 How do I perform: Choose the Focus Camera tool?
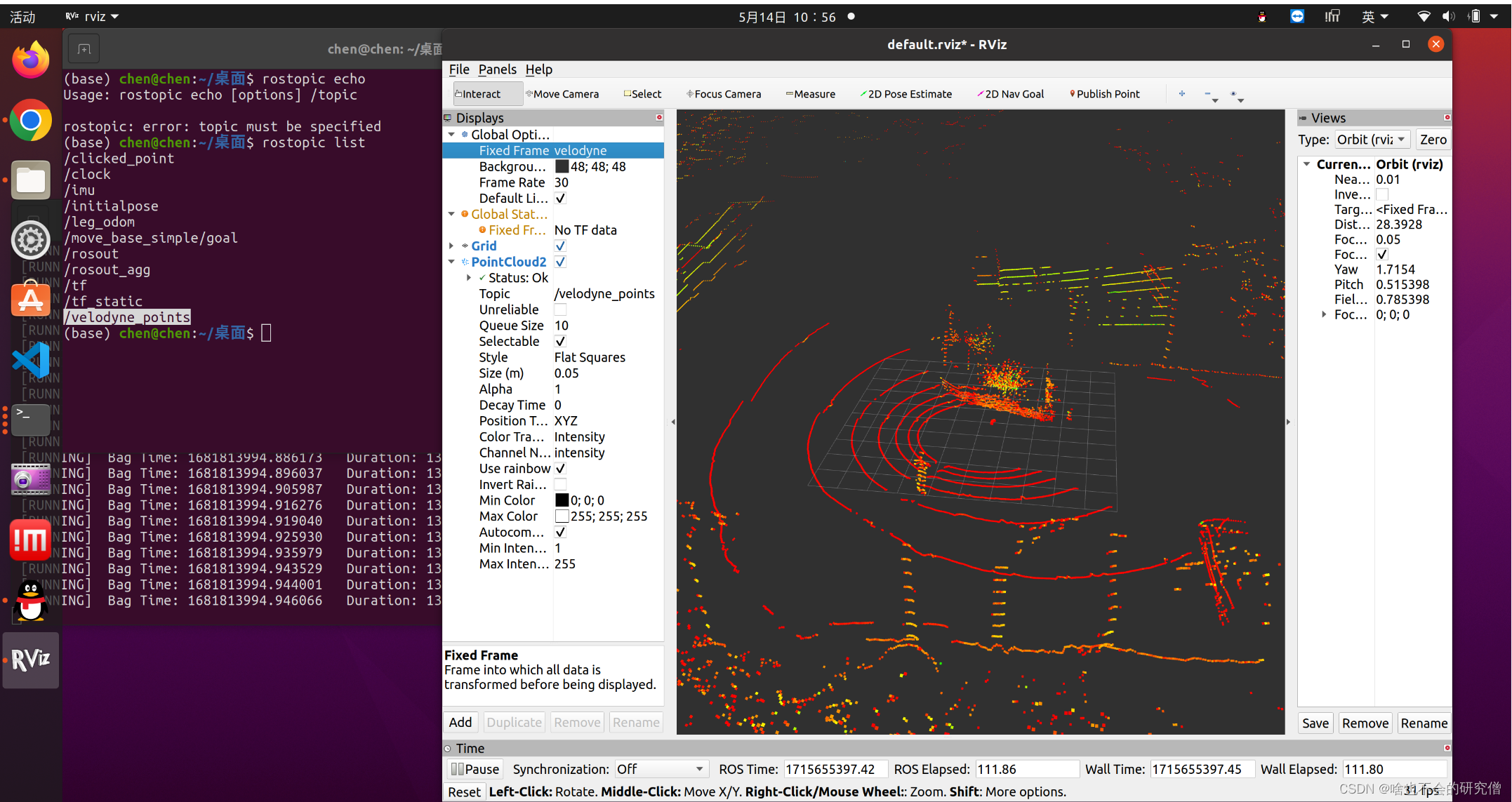(x=724, y=94)
